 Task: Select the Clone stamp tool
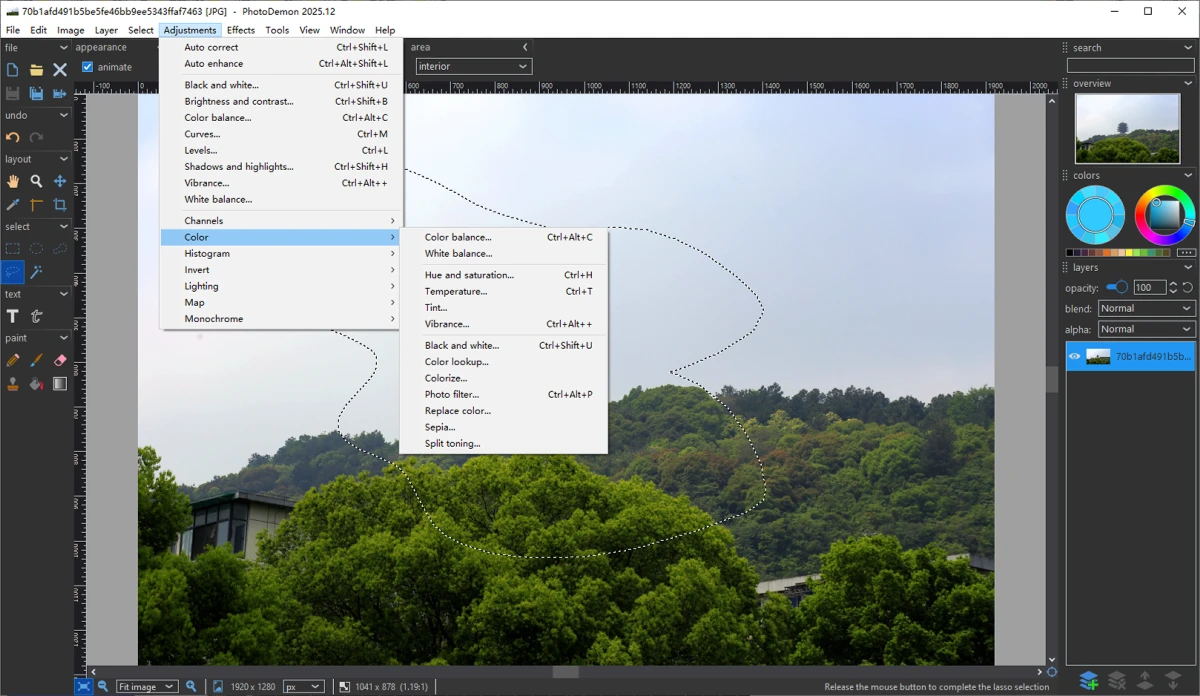coord(12,383)
